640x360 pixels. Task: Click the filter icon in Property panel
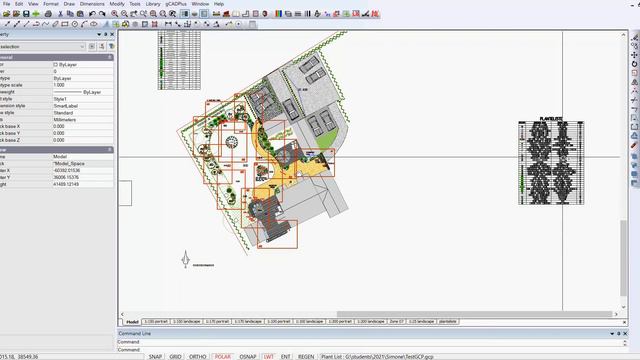(111, 47)
